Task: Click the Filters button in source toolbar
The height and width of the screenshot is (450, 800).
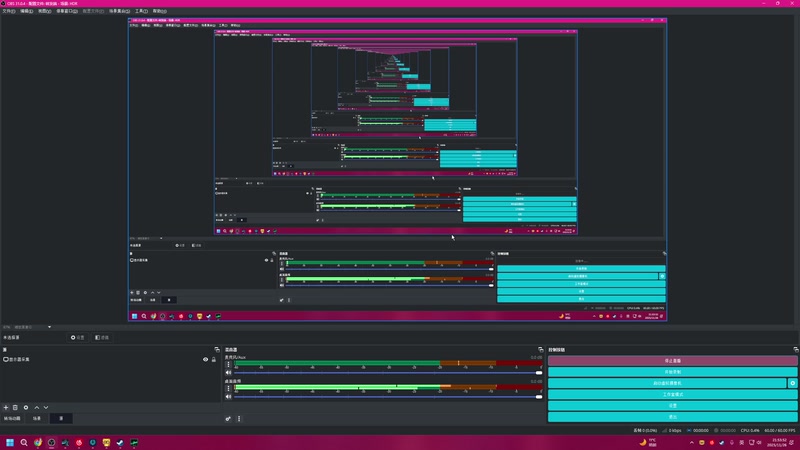Action: pos(102,337)
